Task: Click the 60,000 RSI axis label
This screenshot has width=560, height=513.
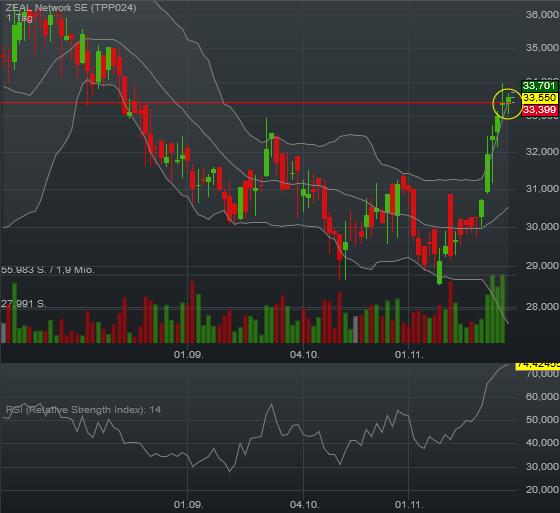Action: (x=542, y=397)
